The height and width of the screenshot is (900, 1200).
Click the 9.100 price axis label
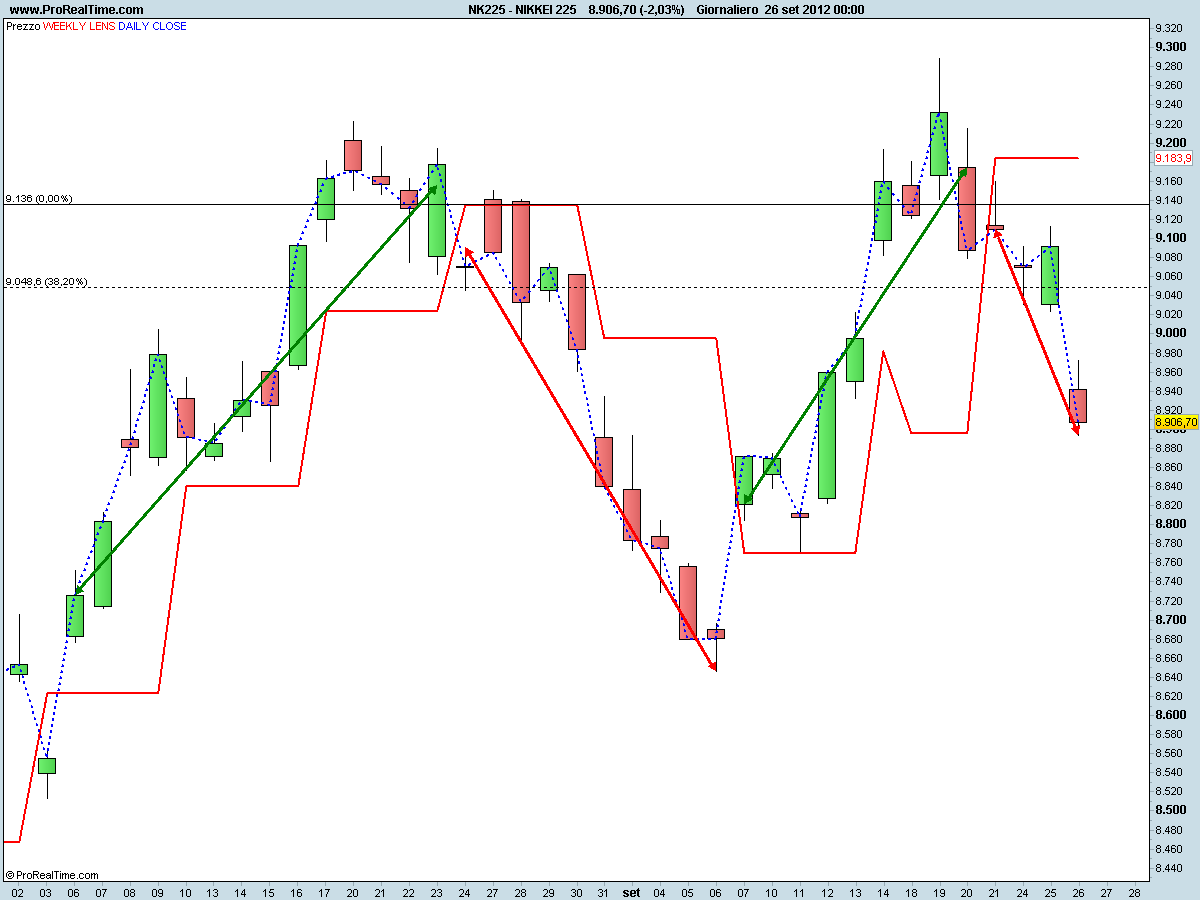tap(1170, 238)
